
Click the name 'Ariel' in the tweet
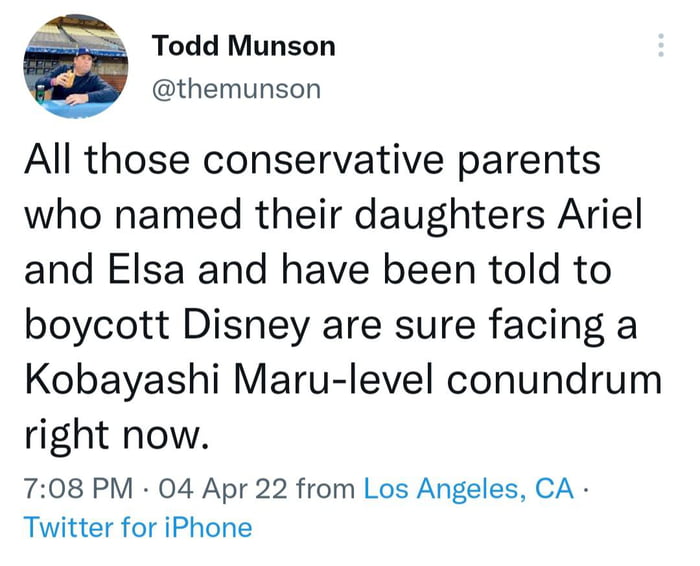(596, 214)
